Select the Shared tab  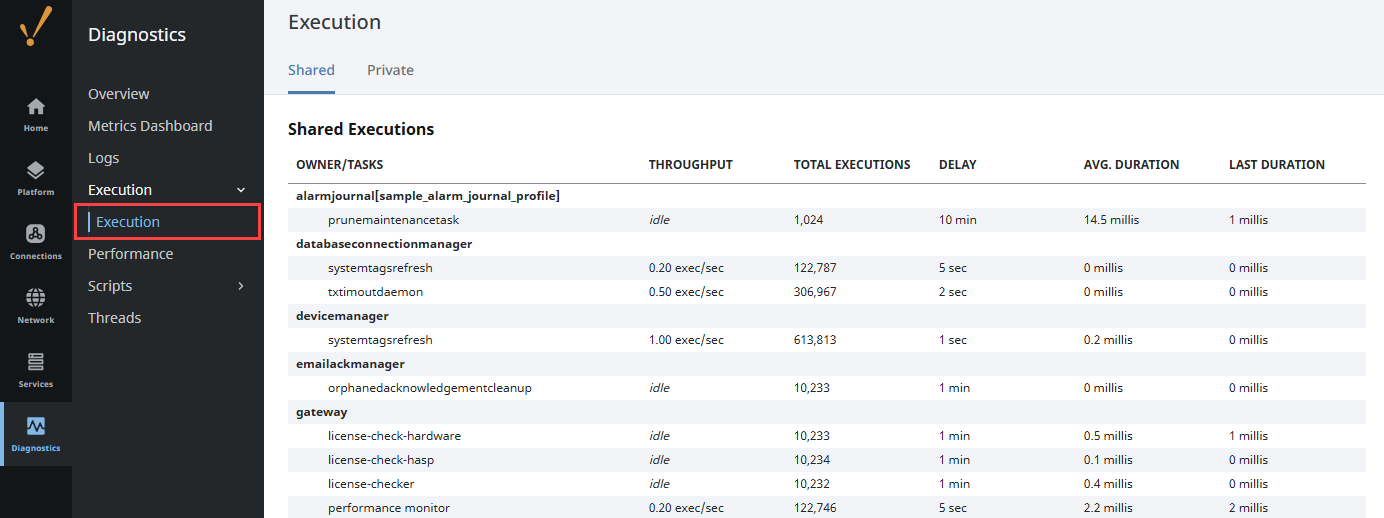click(x=311, y=70)
